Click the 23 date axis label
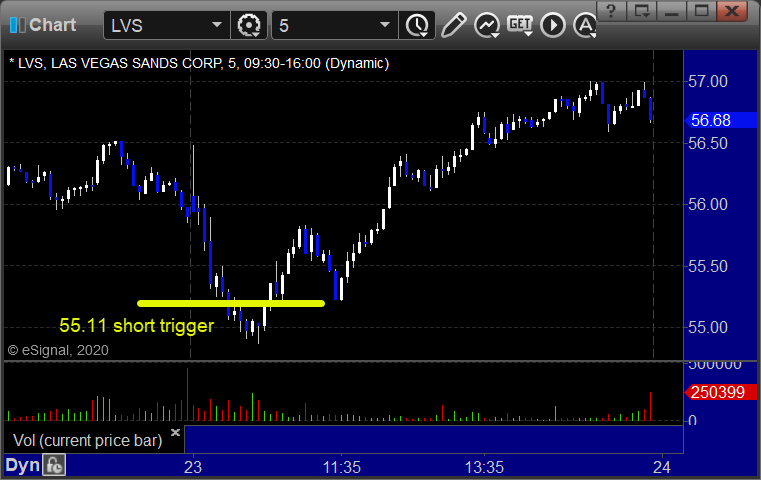The height and width of the screenshot is (480, 761). (193, 467)
